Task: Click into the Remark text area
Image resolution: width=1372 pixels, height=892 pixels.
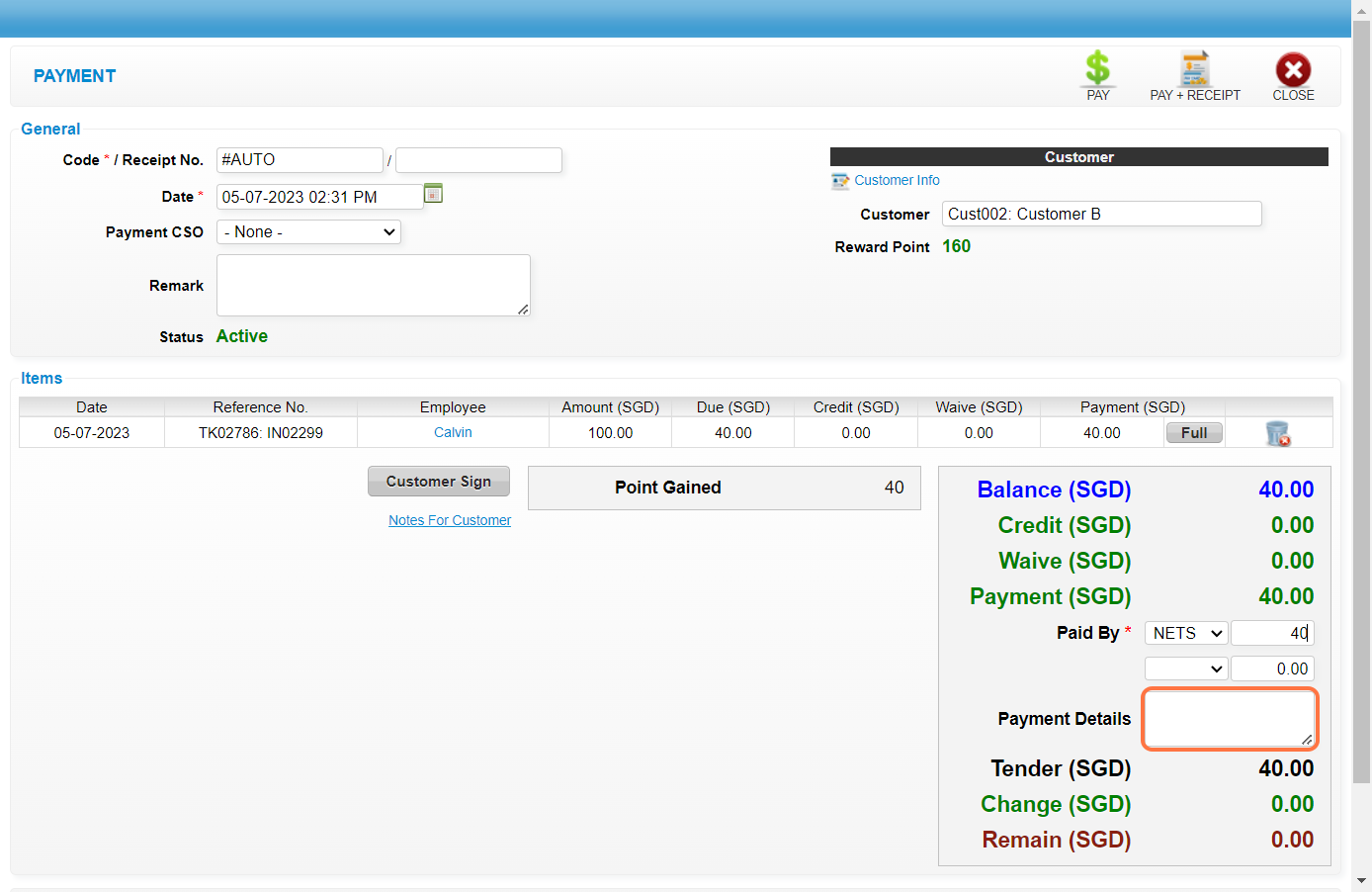Action: point(374,285)
